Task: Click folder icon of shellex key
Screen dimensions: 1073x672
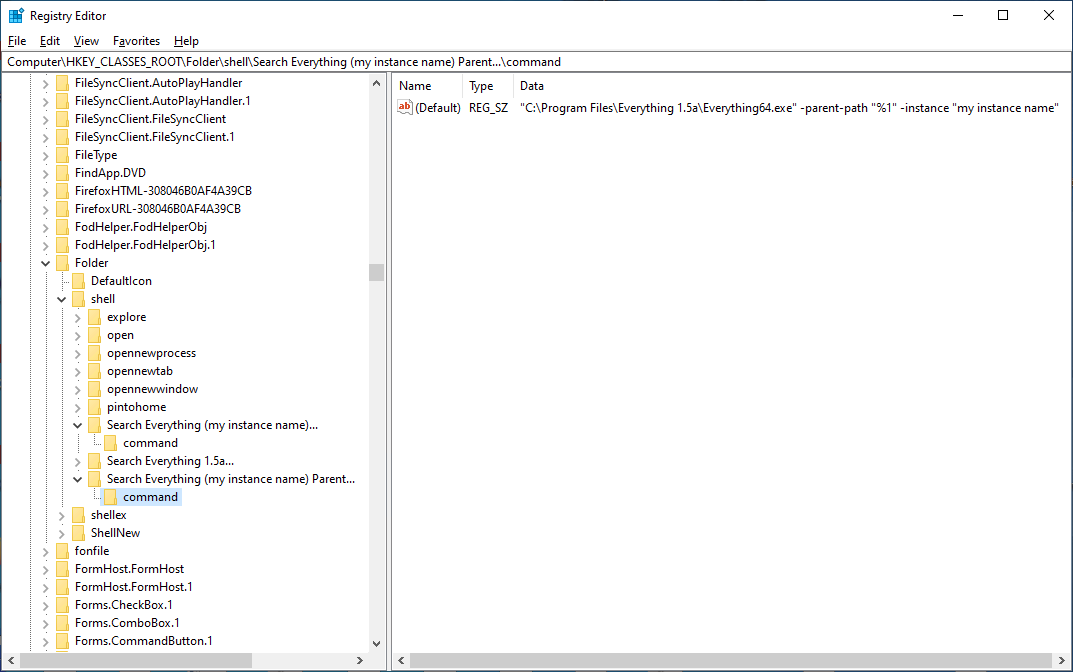Action: [79, 515]
